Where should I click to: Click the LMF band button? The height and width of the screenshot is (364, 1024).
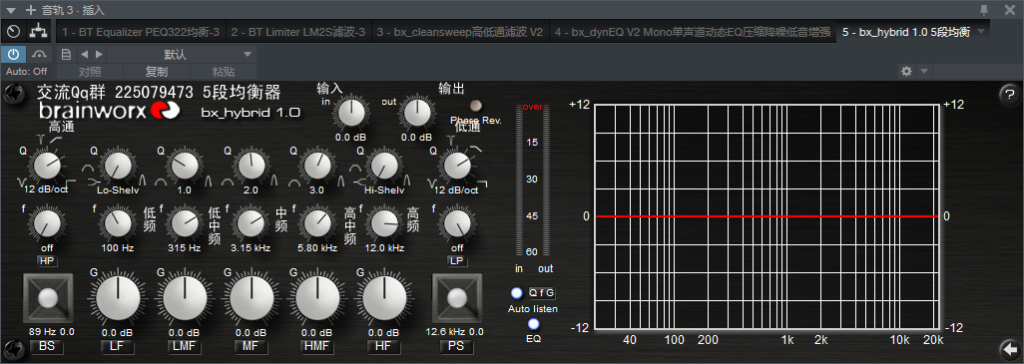click(185, 346)
